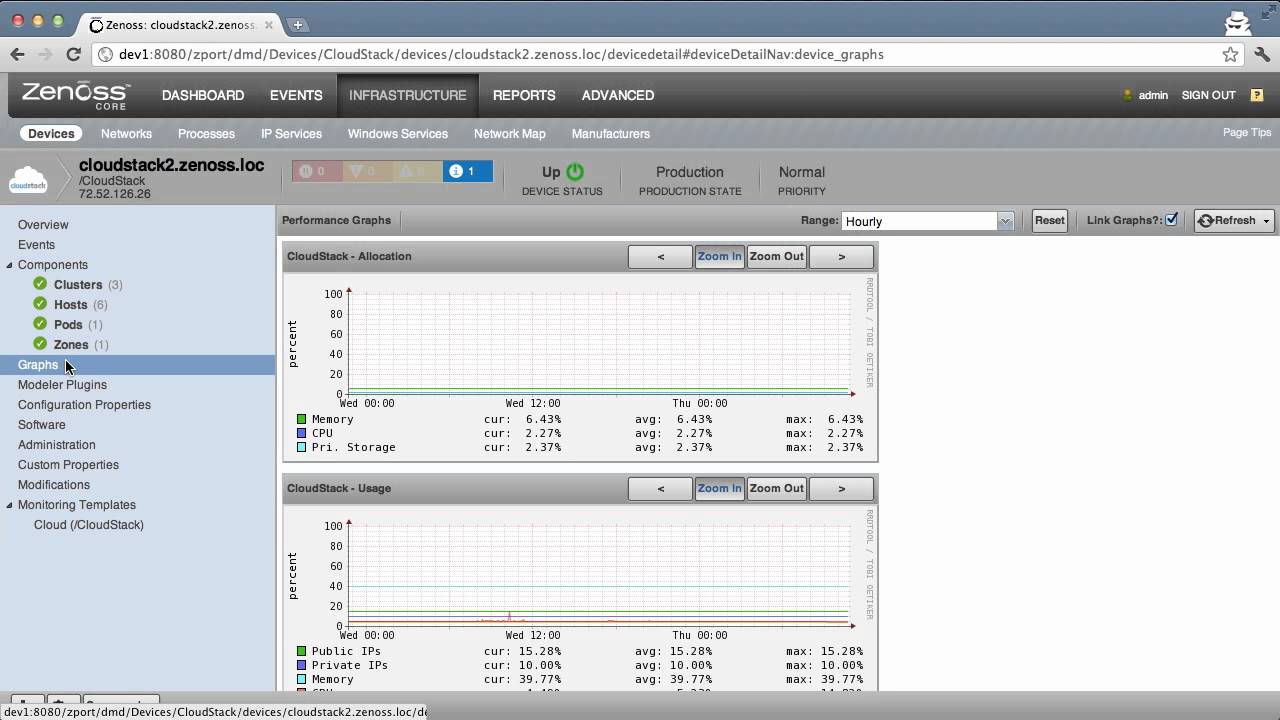
Task: Click the browser back arrow
Action: [17, 54]
